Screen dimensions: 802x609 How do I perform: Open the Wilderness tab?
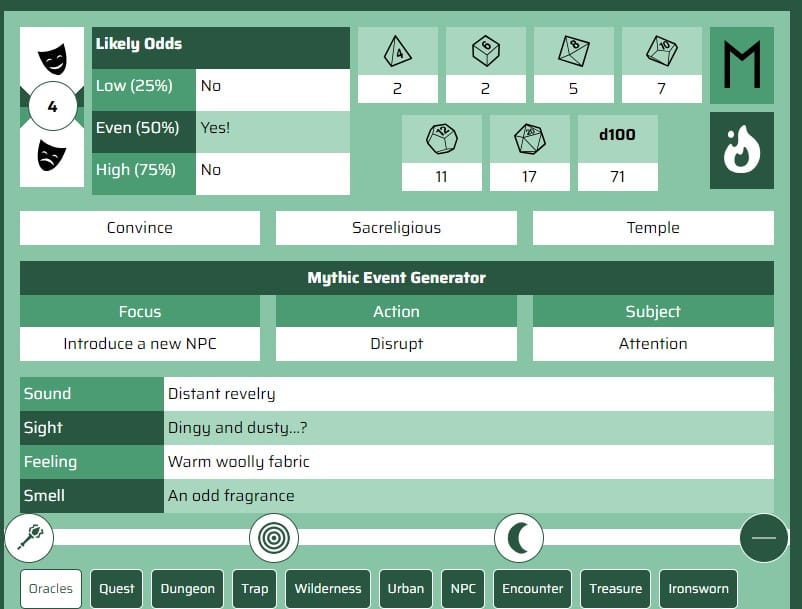click(328, 589)
